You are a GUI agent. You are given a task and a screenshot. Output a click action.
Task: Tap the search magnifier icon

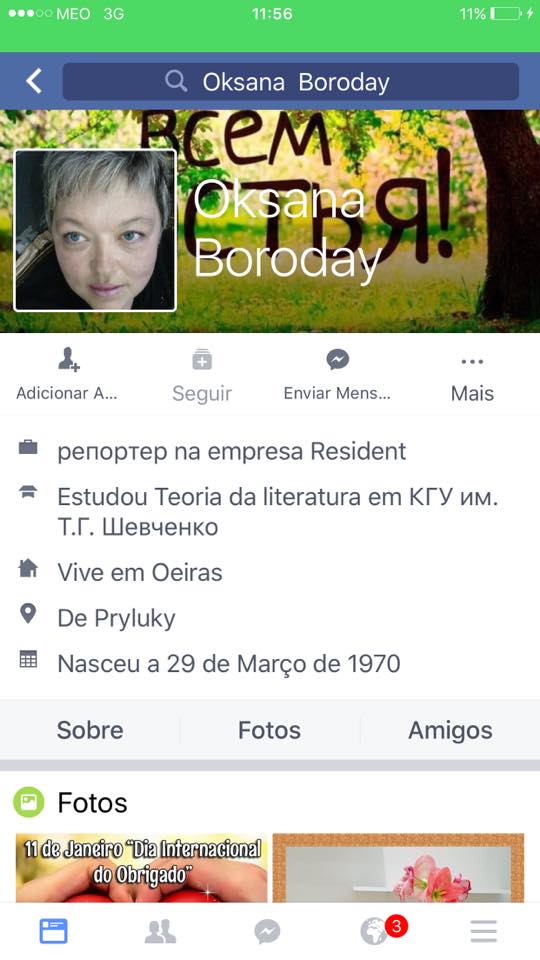176,81
